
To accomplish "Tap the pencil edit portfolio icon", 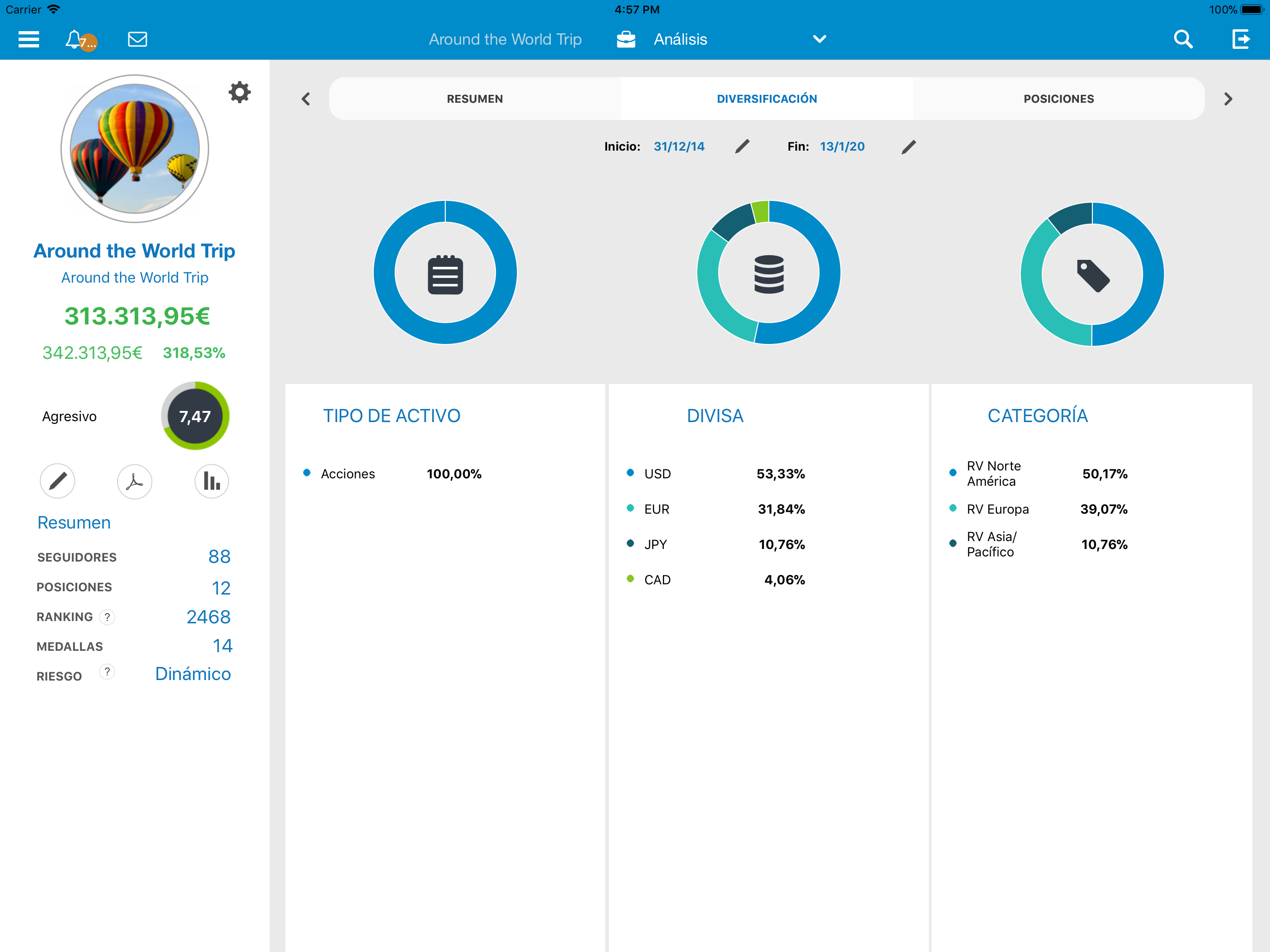I will pyautogui.click(x=58, y=481).
